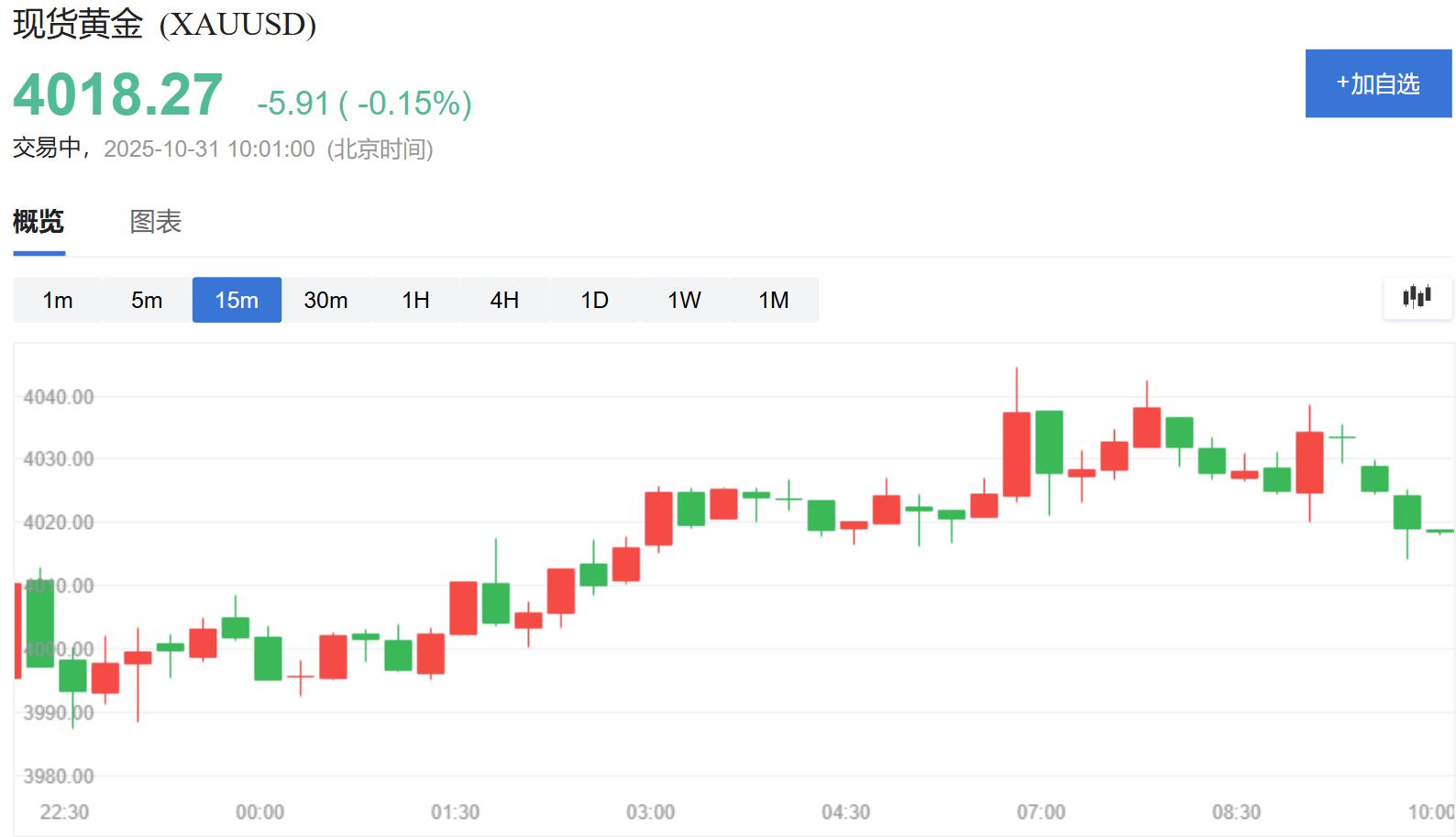Screen dimensions: 1456x837
Task: Click the tall red candle at 07:00
Action: click(1016, 454)
